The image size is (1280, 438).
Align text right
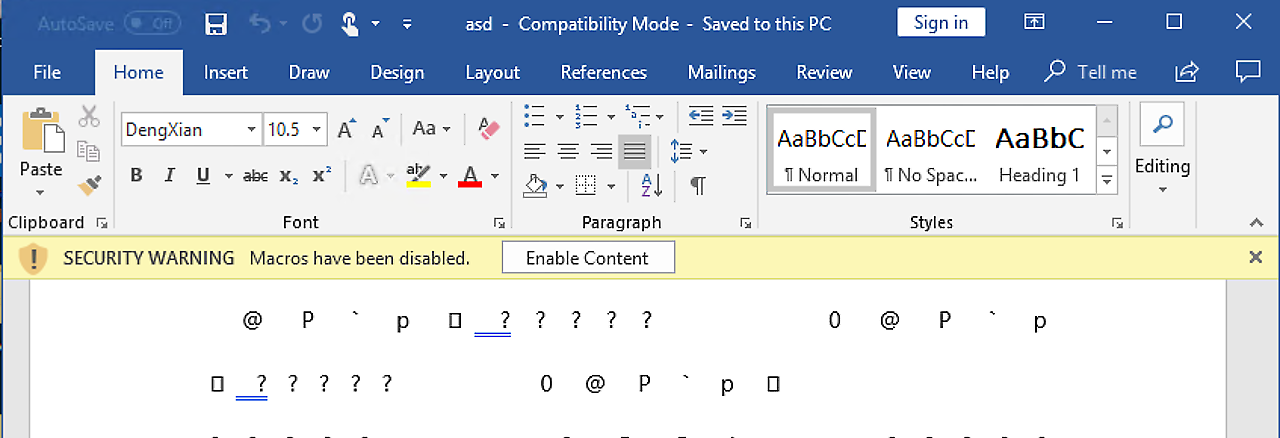click(x=601, y=151)
